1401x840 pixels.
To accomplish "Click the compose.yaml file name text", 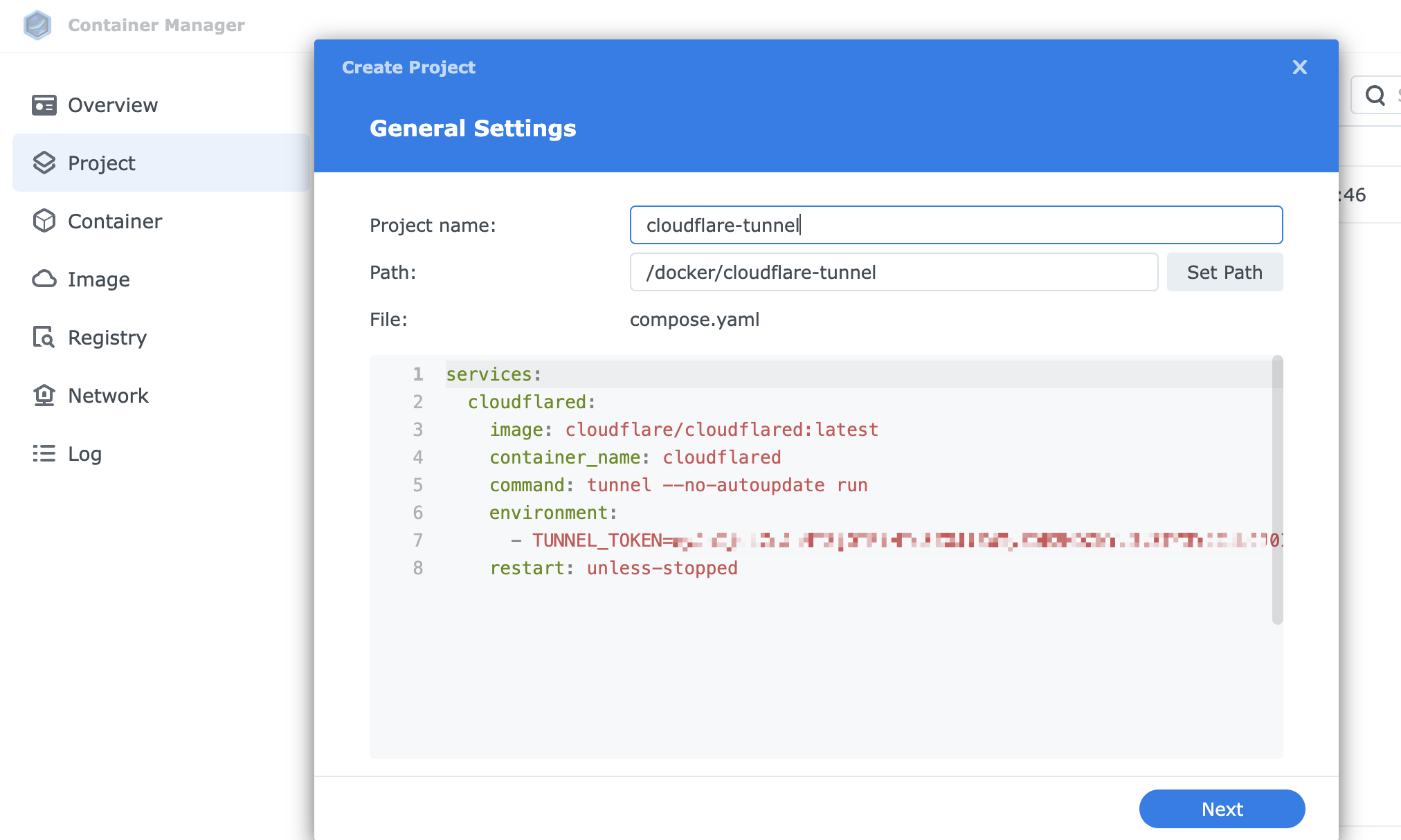I will (694, 320).
